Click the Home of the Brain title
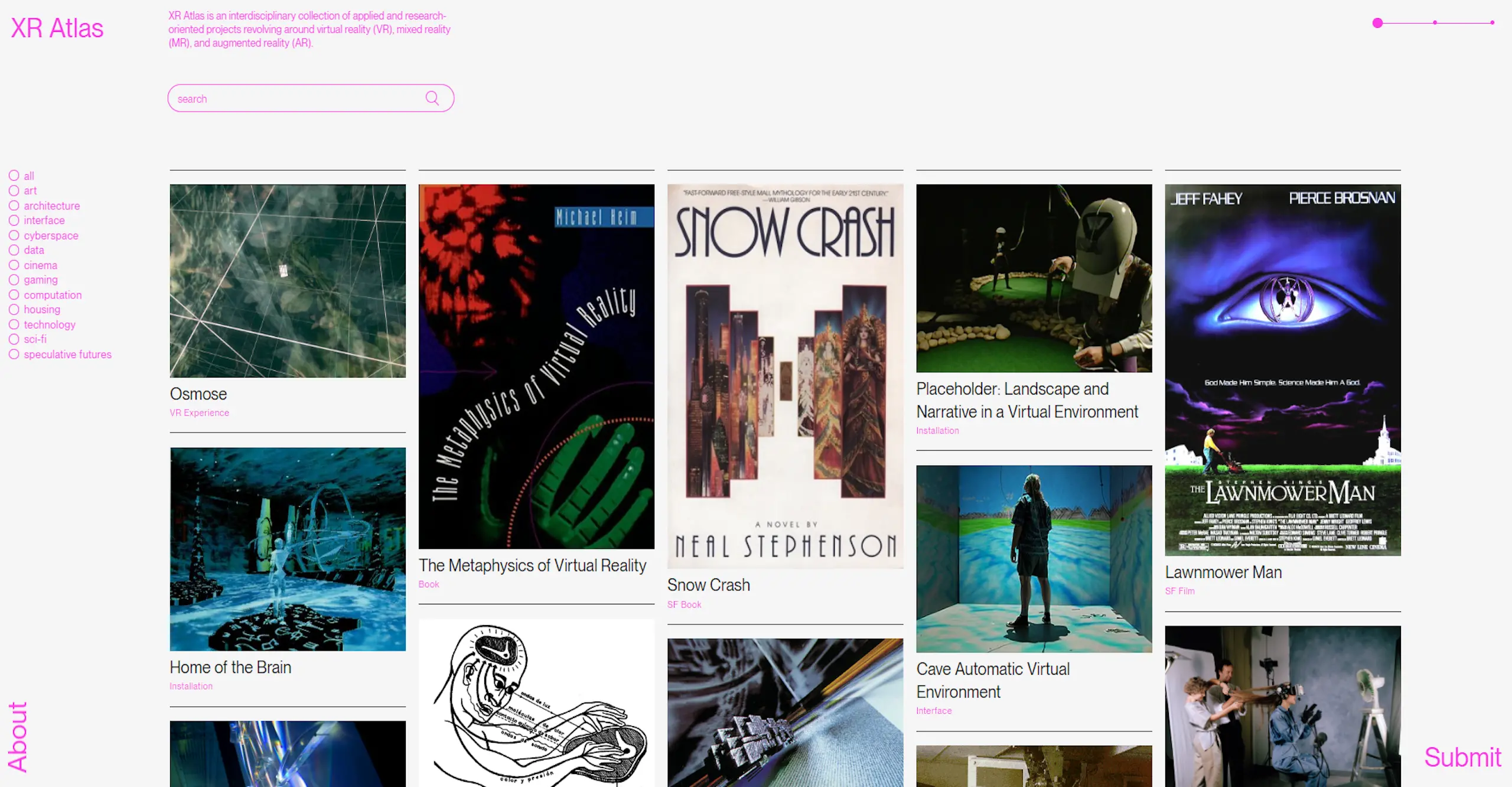 pyautogui.click(x=230, y=667)
